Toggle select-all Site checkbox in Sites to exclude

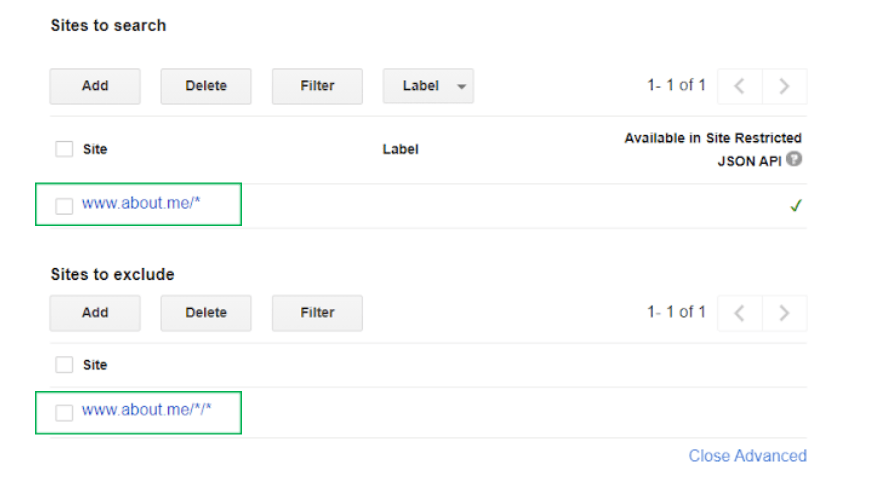[64, 365]
